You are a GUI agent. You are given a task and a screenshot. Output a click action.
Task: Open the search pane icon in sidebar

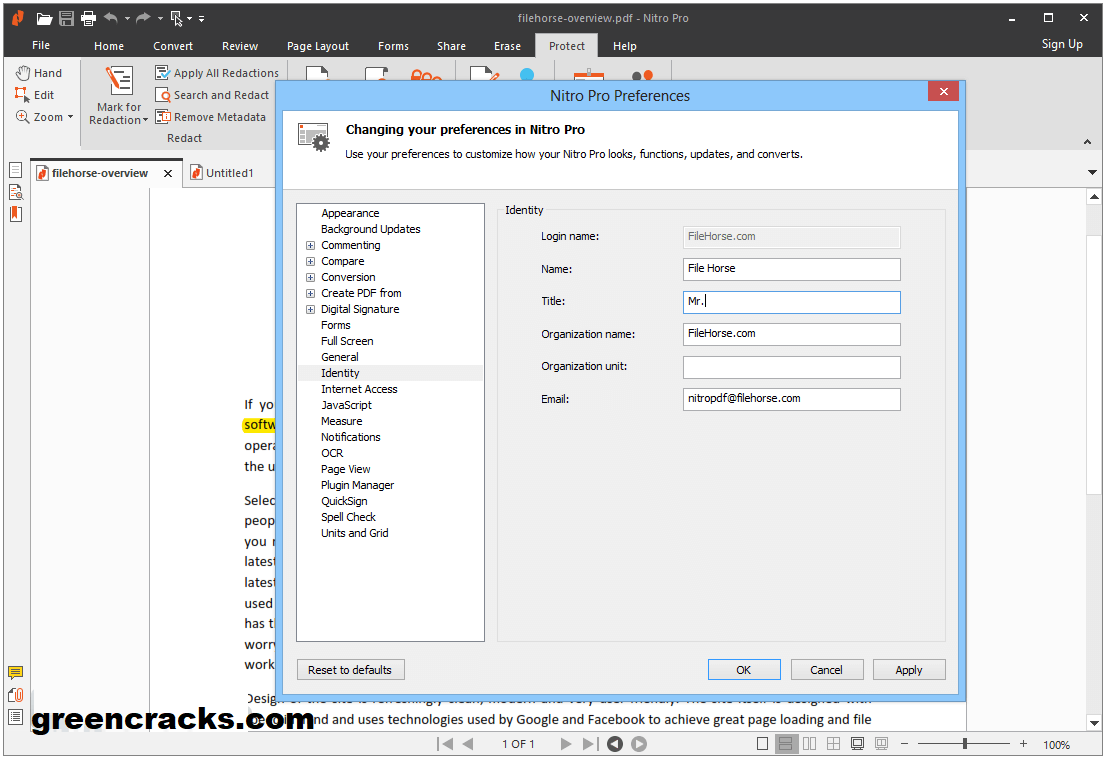pos(16,192)
